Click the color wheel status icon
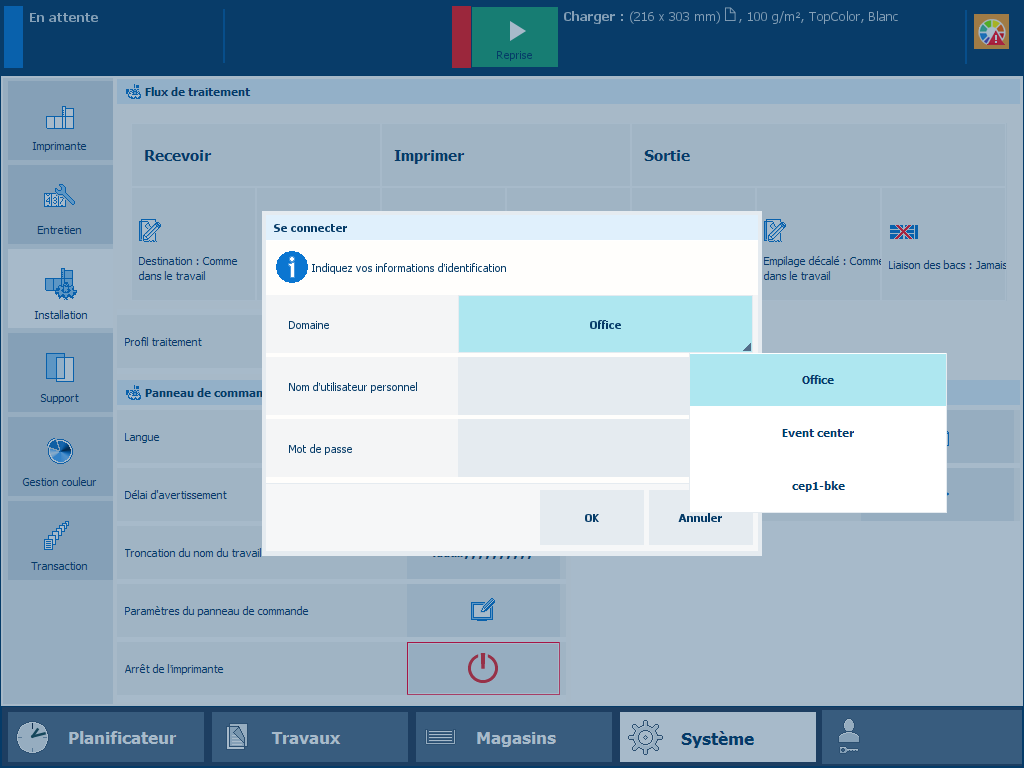The image size is (1024, 768). [x=991, y=33]
